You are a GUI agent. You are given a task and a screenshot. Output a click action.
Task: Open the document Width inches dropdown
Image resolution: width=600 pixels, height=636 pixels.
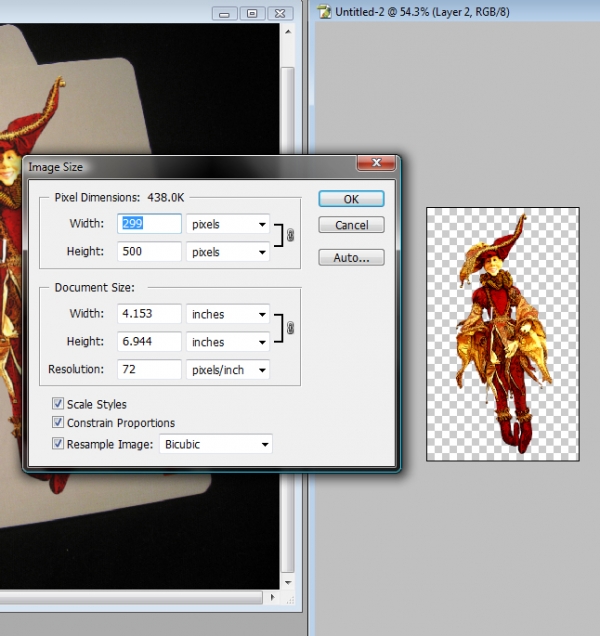pos(228,314)
